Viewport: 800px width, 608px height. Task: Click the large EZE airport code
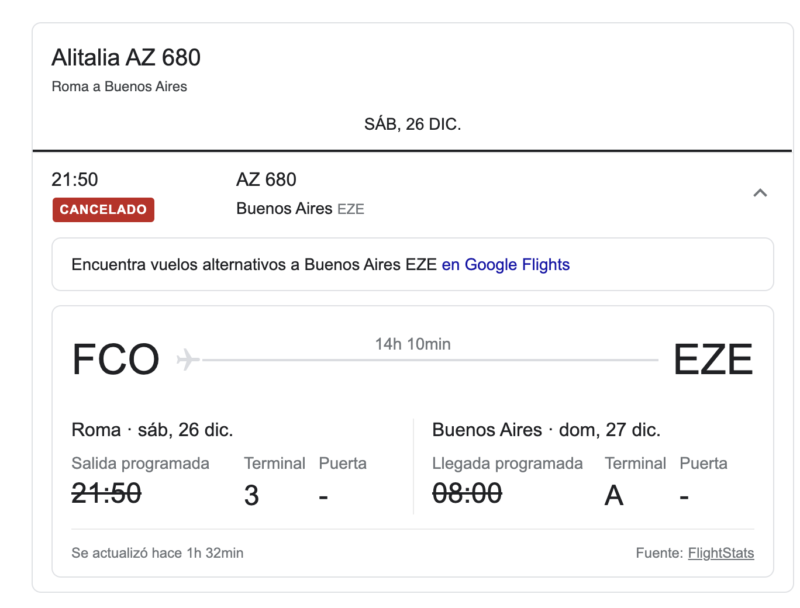click(x=713, y=360)
